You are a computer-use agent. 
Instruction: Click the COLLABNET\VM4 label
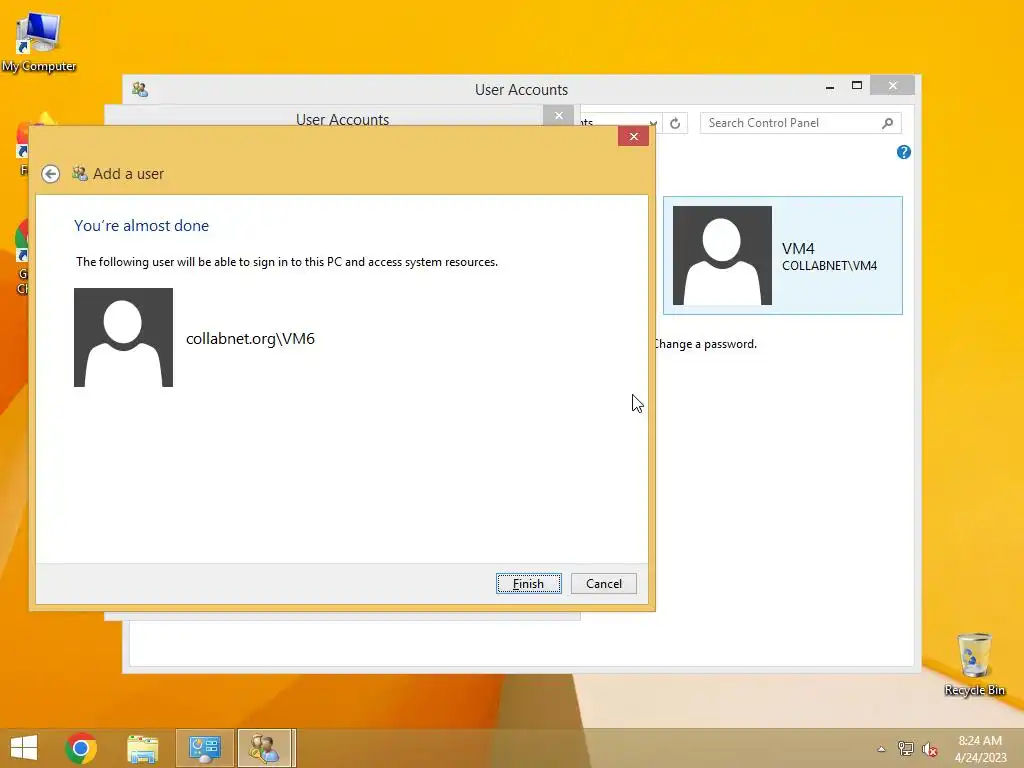(829, 266)
